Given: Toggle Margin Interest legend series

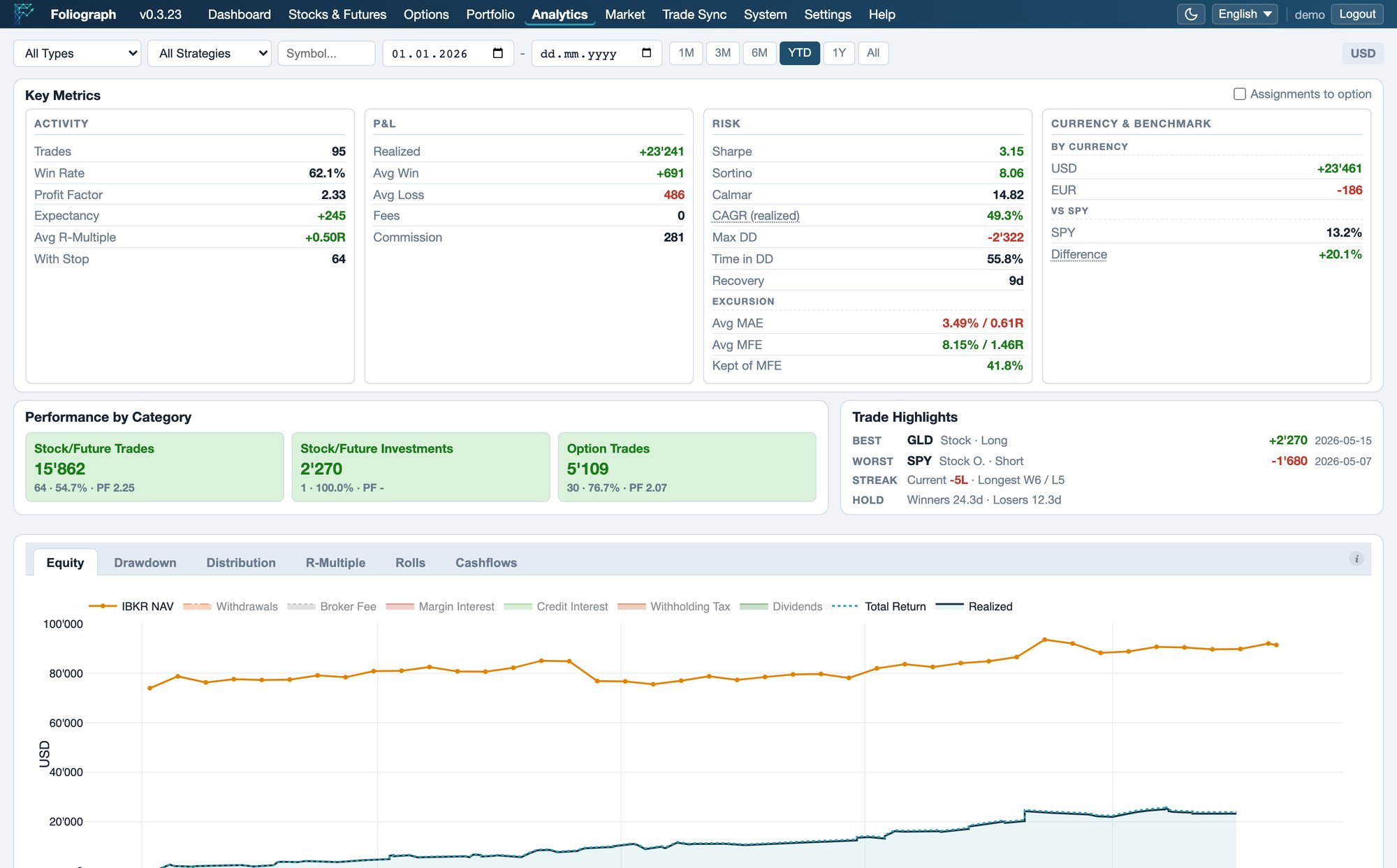Looking at the screenshot, I should (x=440, y=606).
